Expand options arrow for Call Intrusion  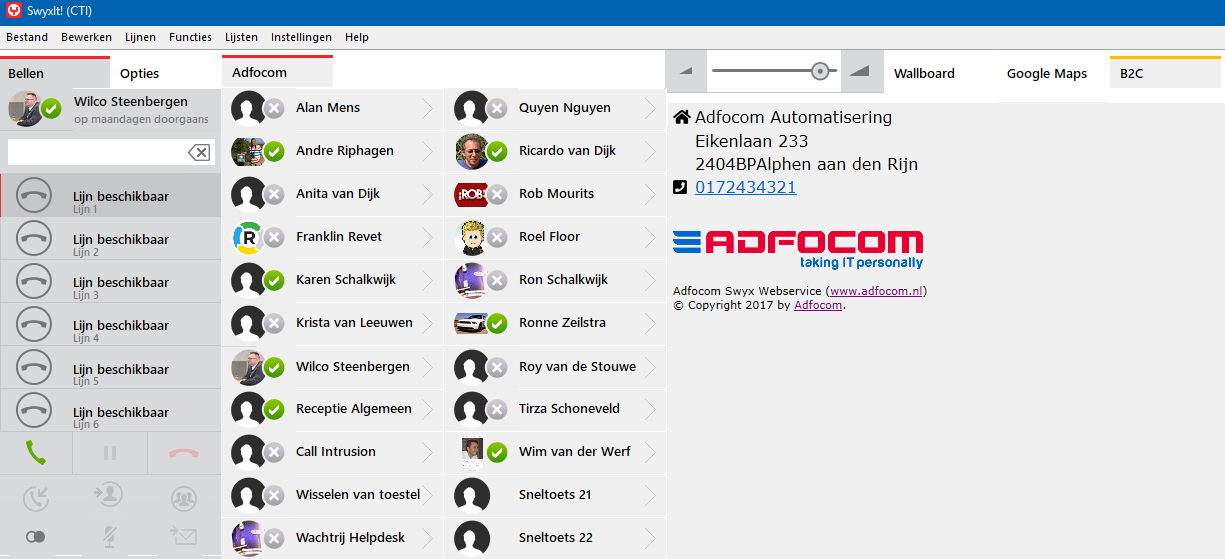tap(427, 452)
